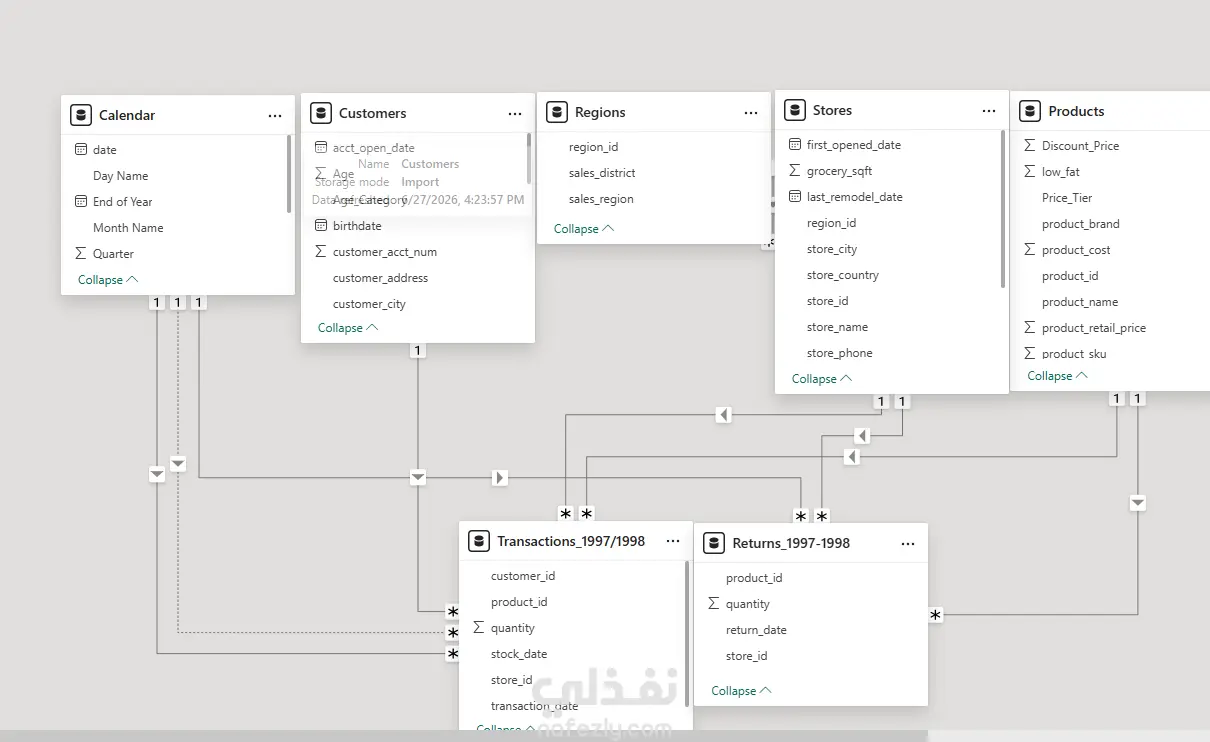Click the Stores table database icon
The image size is (1210, 742).
795,110
